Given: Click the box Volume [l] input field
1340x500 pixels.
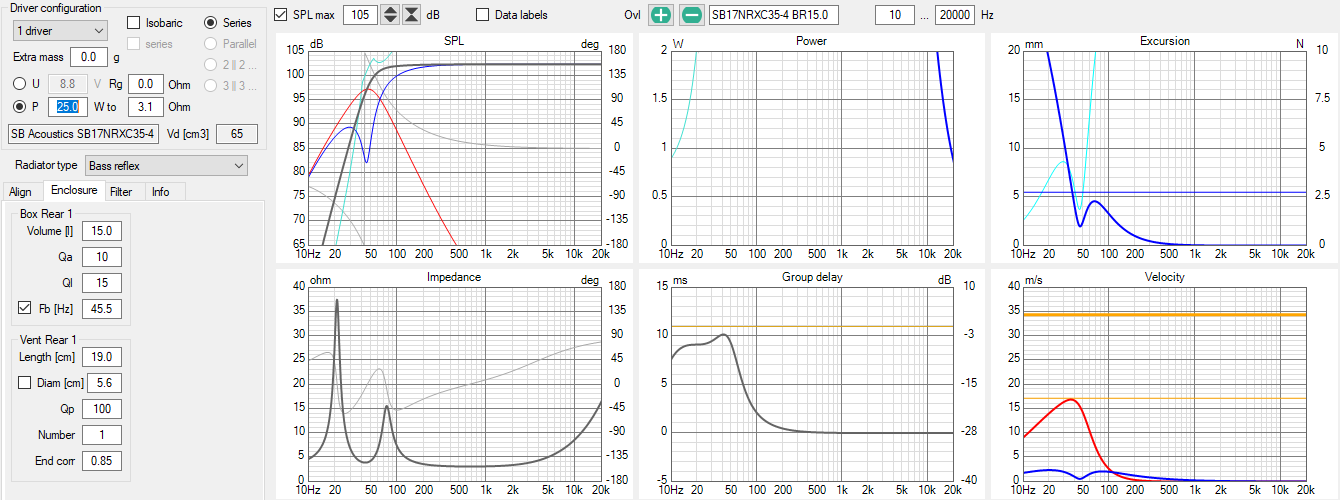Looking at the screenshot, I should click(x=103, y=231).
